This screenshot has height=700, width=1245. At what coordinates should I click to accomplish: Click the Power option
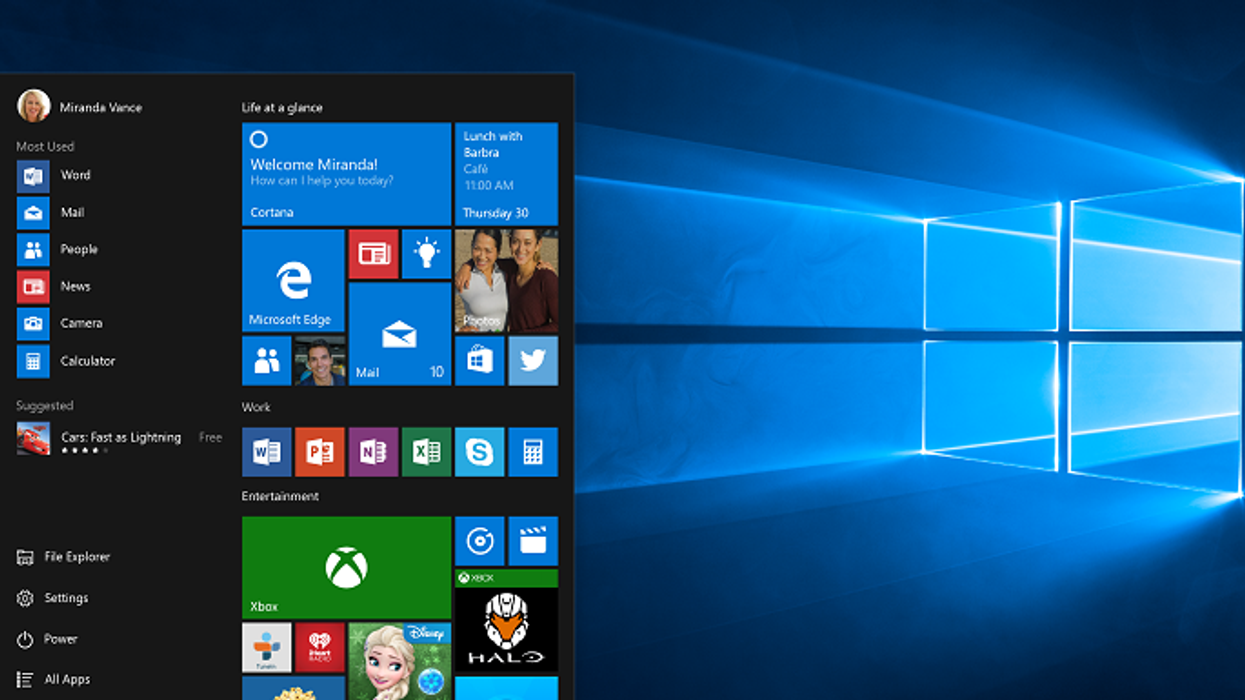63,638
